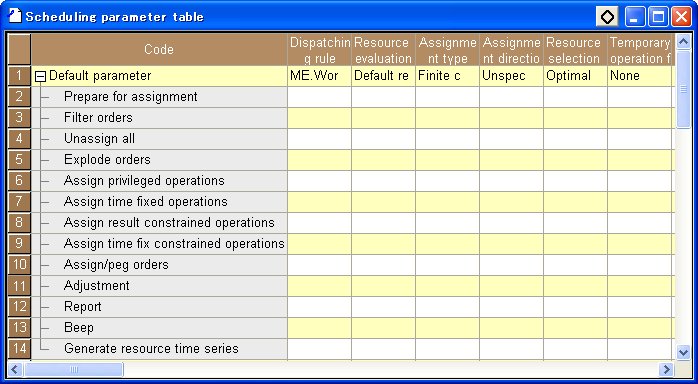Click the Finite c assignment type cell
The height and width of the screenshot is (384, 698).
tap(447, 76)
